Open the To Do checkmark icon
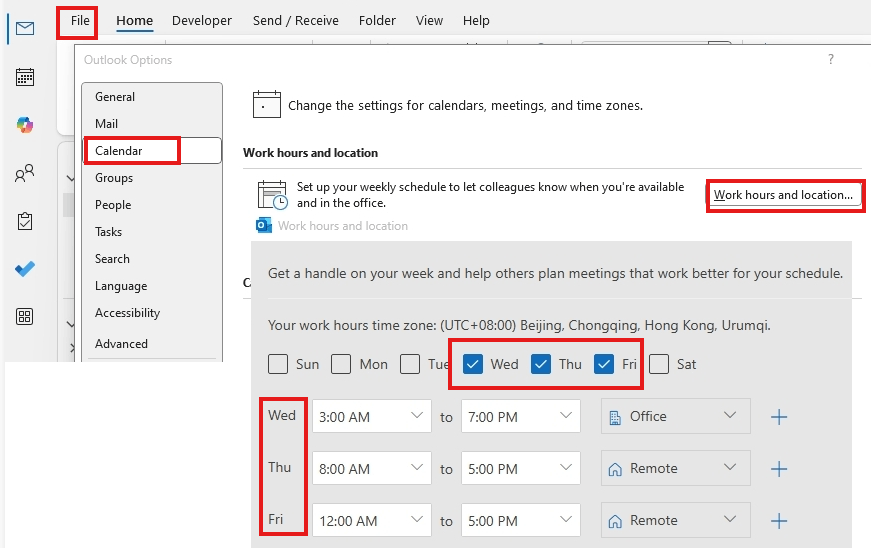 tap(25, 269)
